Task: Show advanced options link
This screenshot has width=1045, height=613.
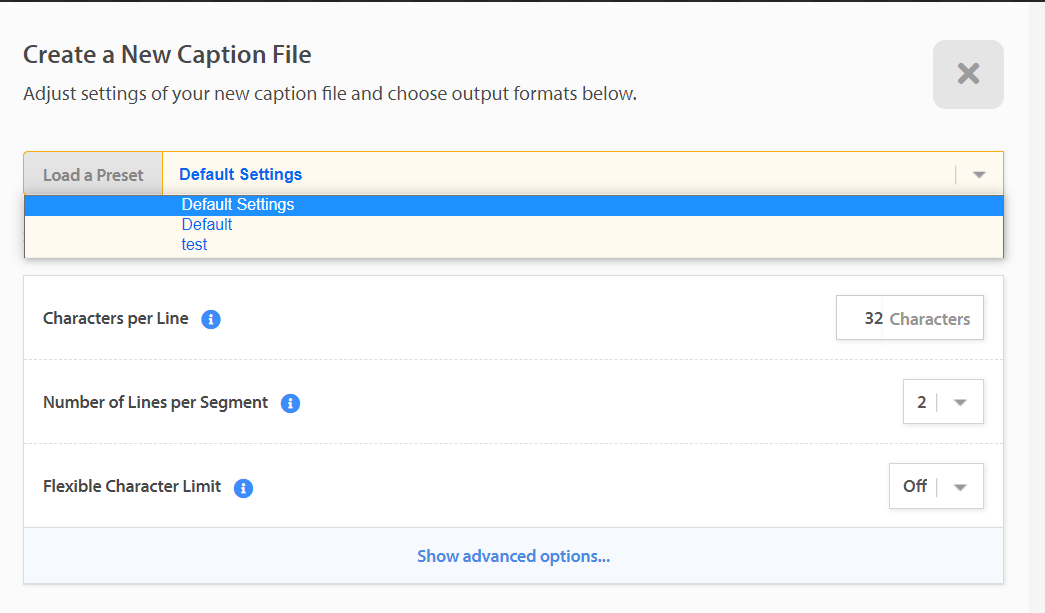Action: (513, 556)
